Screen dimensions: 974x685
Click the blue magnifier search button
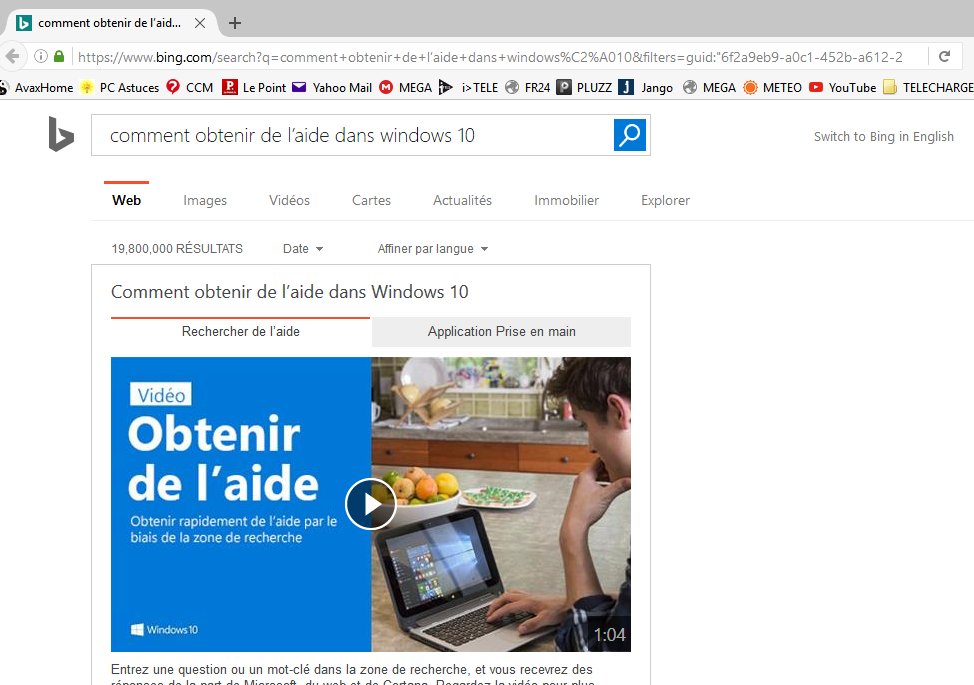(630, 135)
